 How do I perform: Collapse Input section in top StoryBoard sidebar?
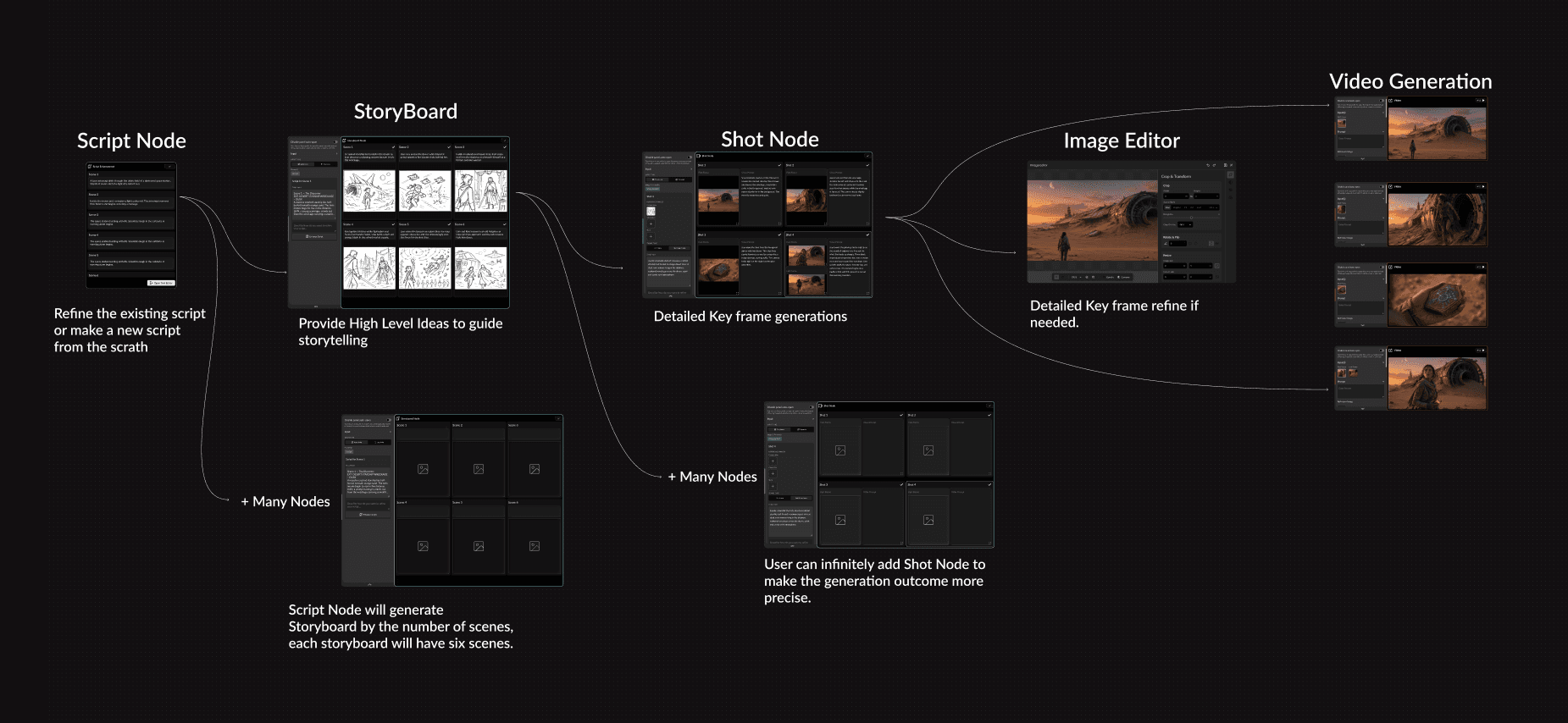(x=336, y=153)
